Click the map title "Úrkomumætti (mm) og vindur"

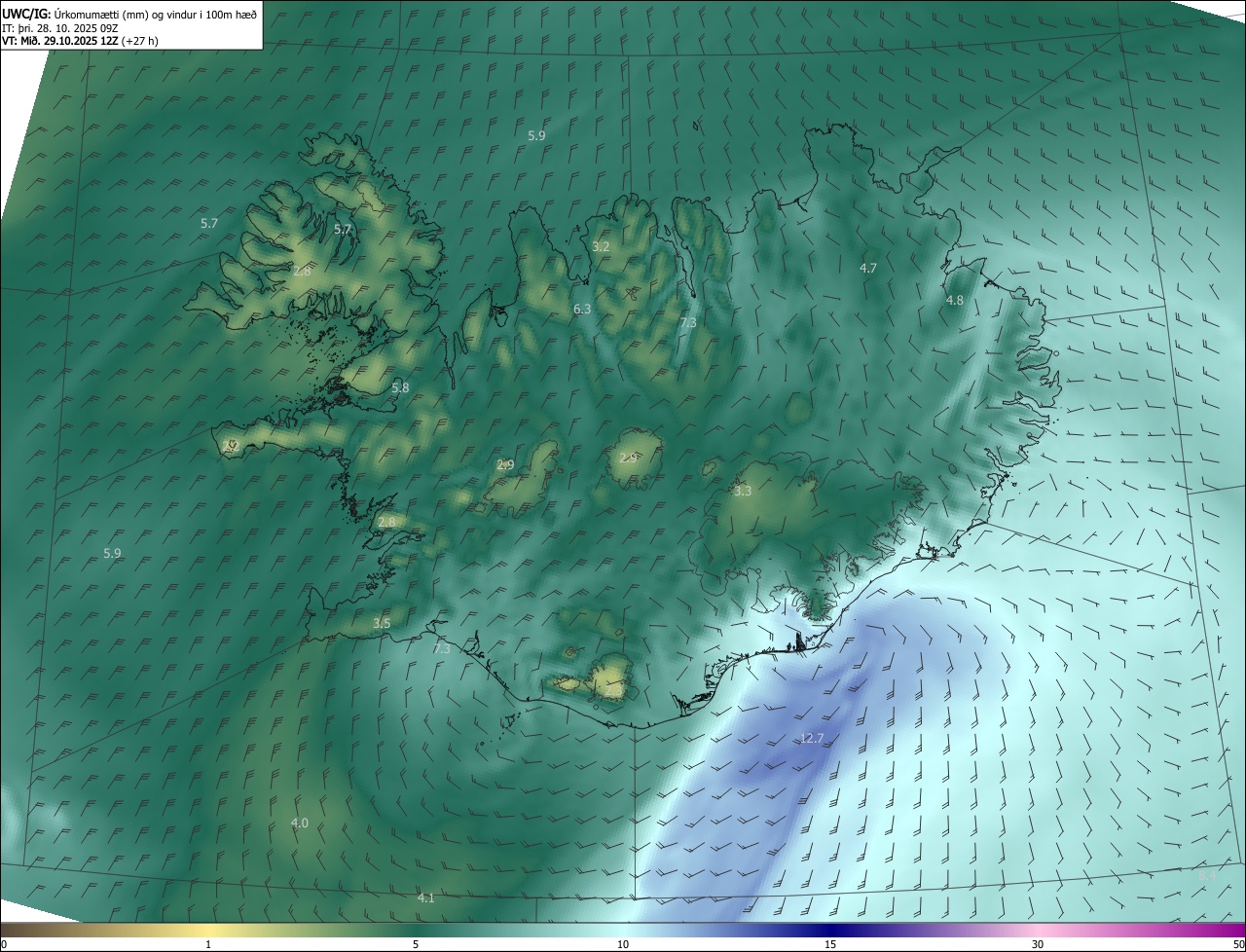click(x=125, y=14)
